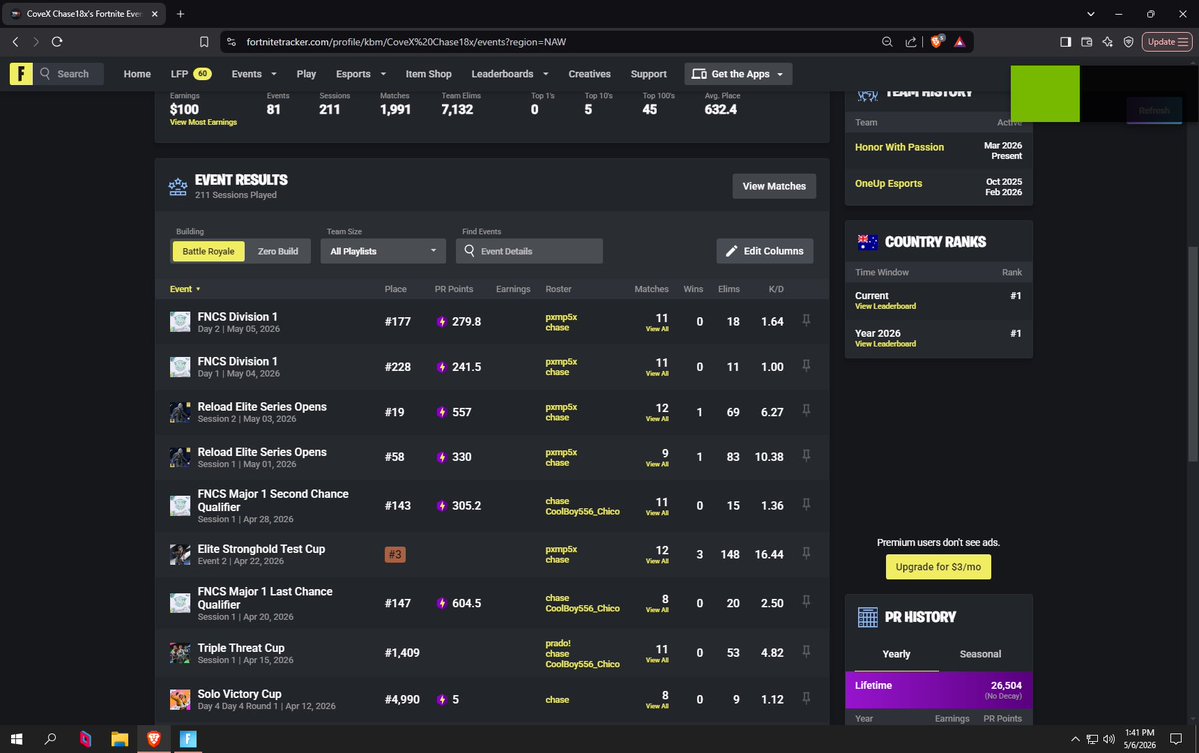Open a new browser tab with plus
Image resolution: width=1199 pixels, height=753 pixels.
click(x=180, y=14)
